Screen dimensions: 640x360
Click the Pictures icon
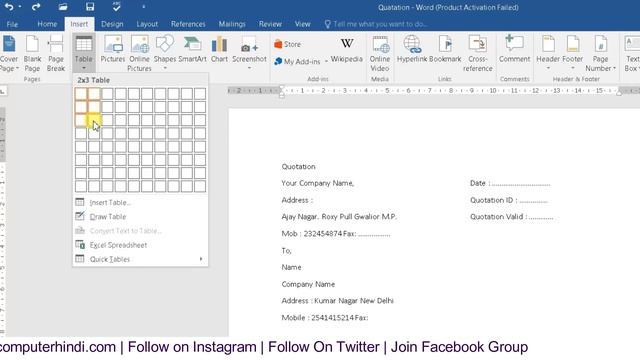113,49
